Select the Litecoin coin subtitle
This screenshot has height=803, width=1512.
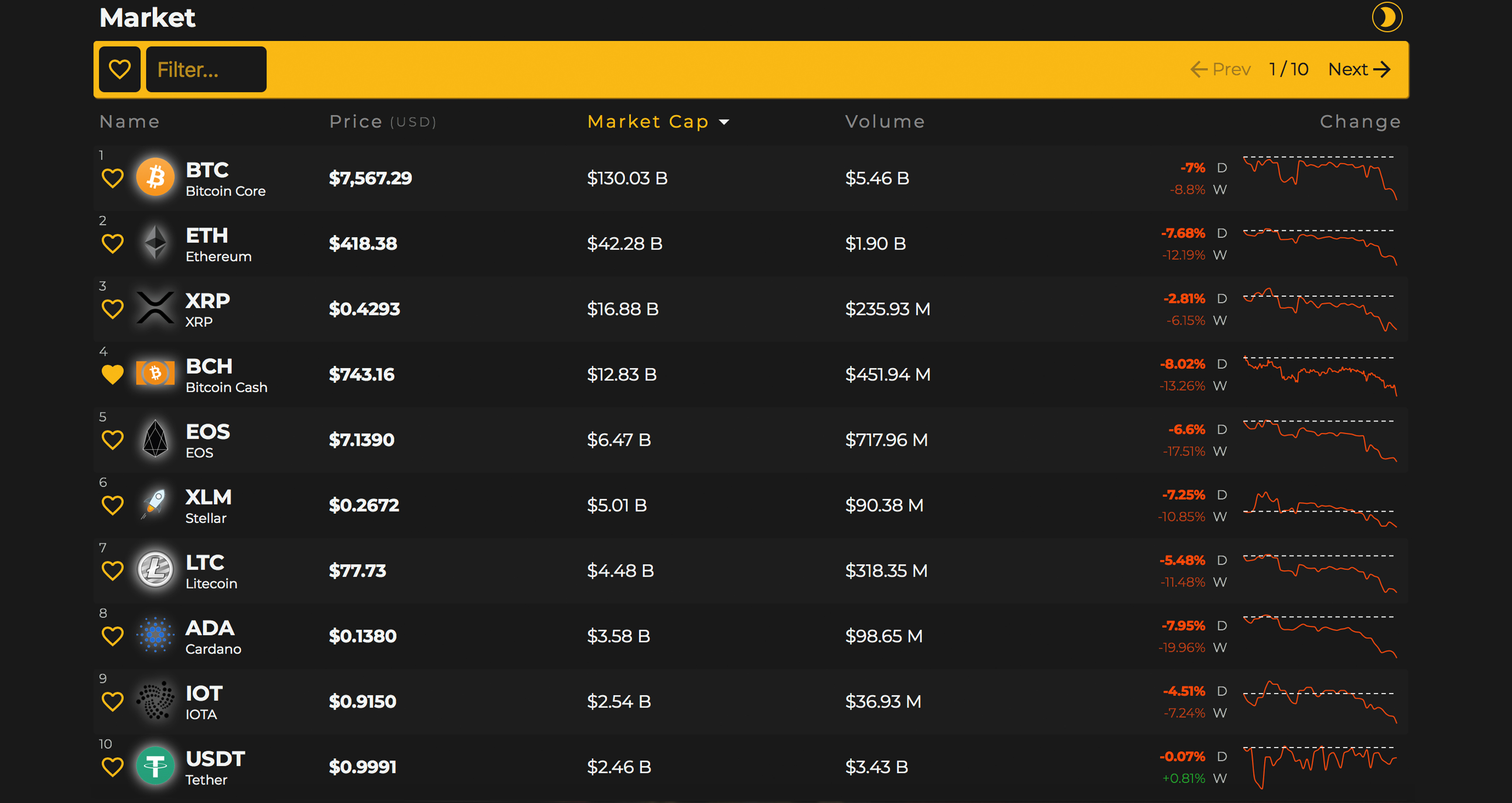pos(211,583)
